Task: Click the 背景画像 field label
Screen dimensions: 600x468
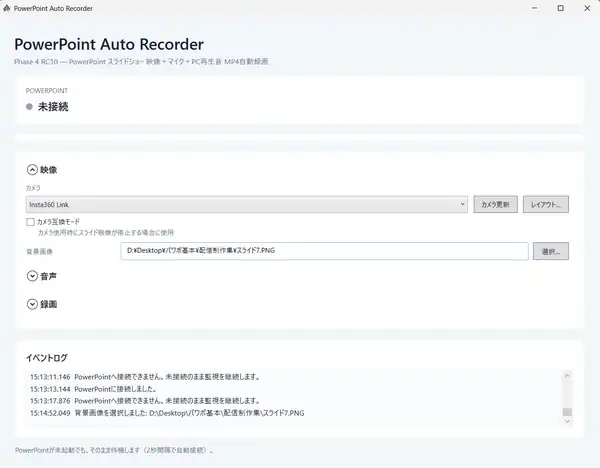Action: [39, 251]
